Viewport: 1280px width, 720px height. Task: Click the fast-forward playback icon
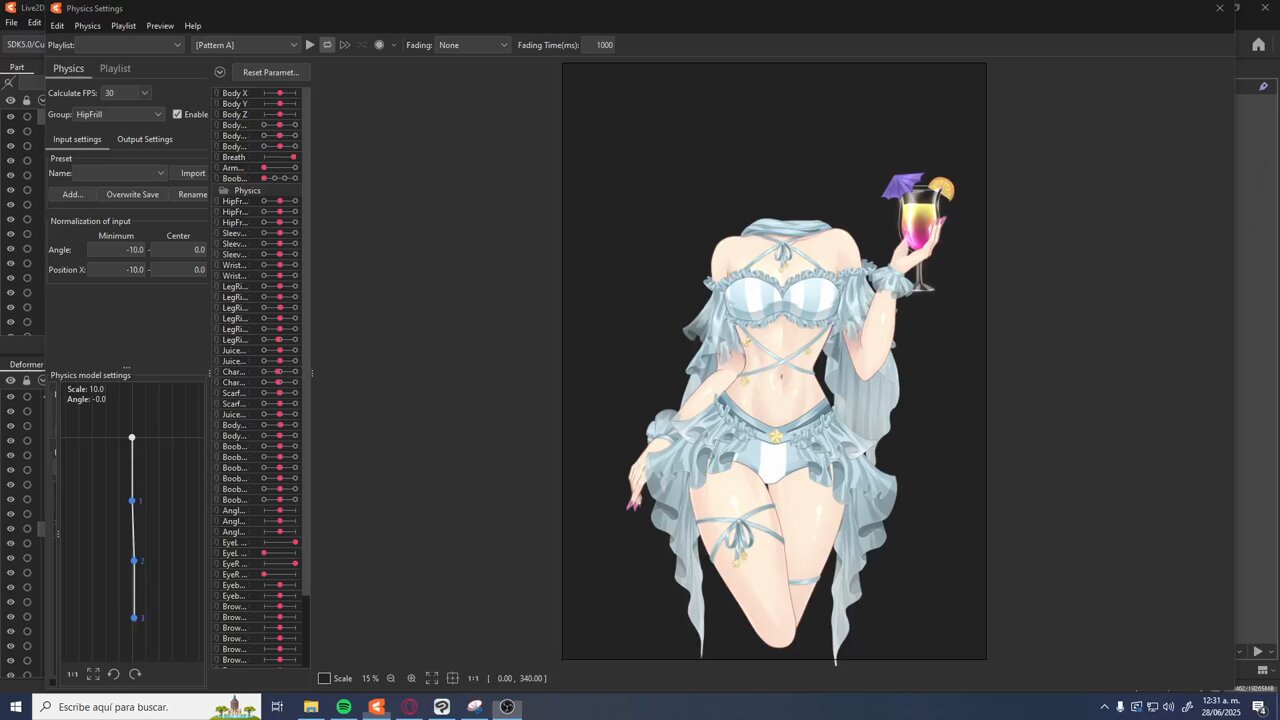(x=345, y=45)
